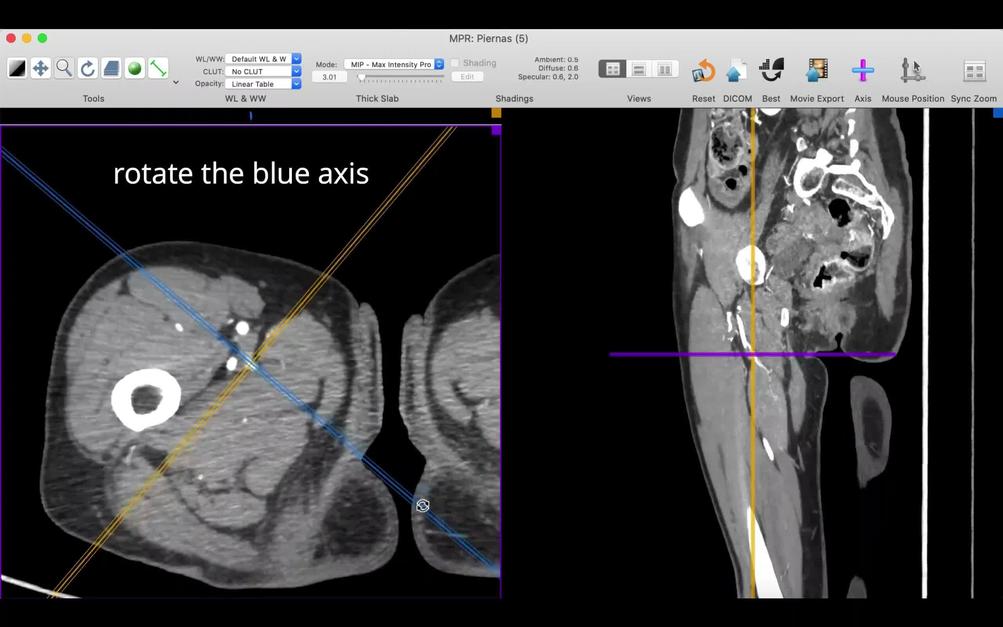Activate the Zoom magnifier tool
Image resolution: width=1003 pixels, height=627 pixels.
(62, 68)
